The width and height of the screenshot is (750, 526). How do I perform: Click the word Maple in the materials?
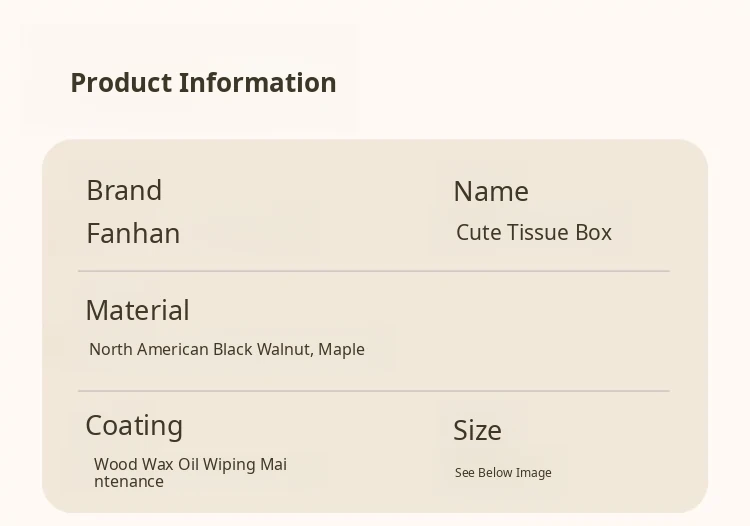[x=341, y=349]
